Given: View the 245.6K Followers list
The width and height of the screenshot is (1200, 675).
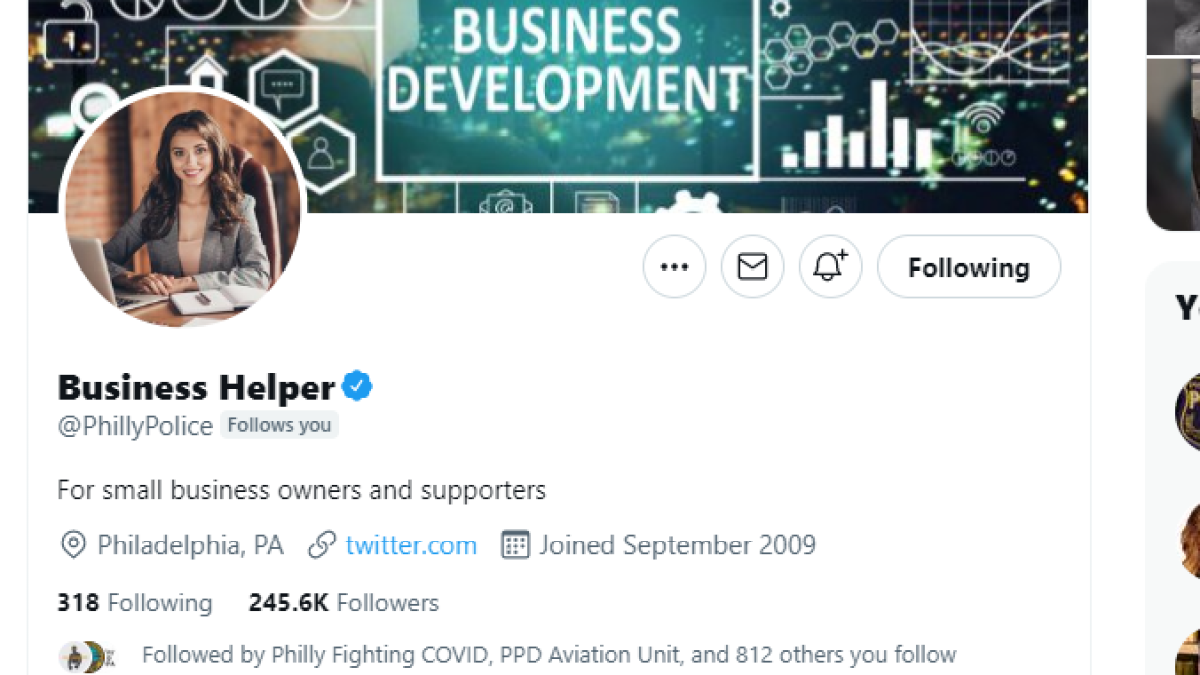Looking at the screenshot, I should coord(343,603).
